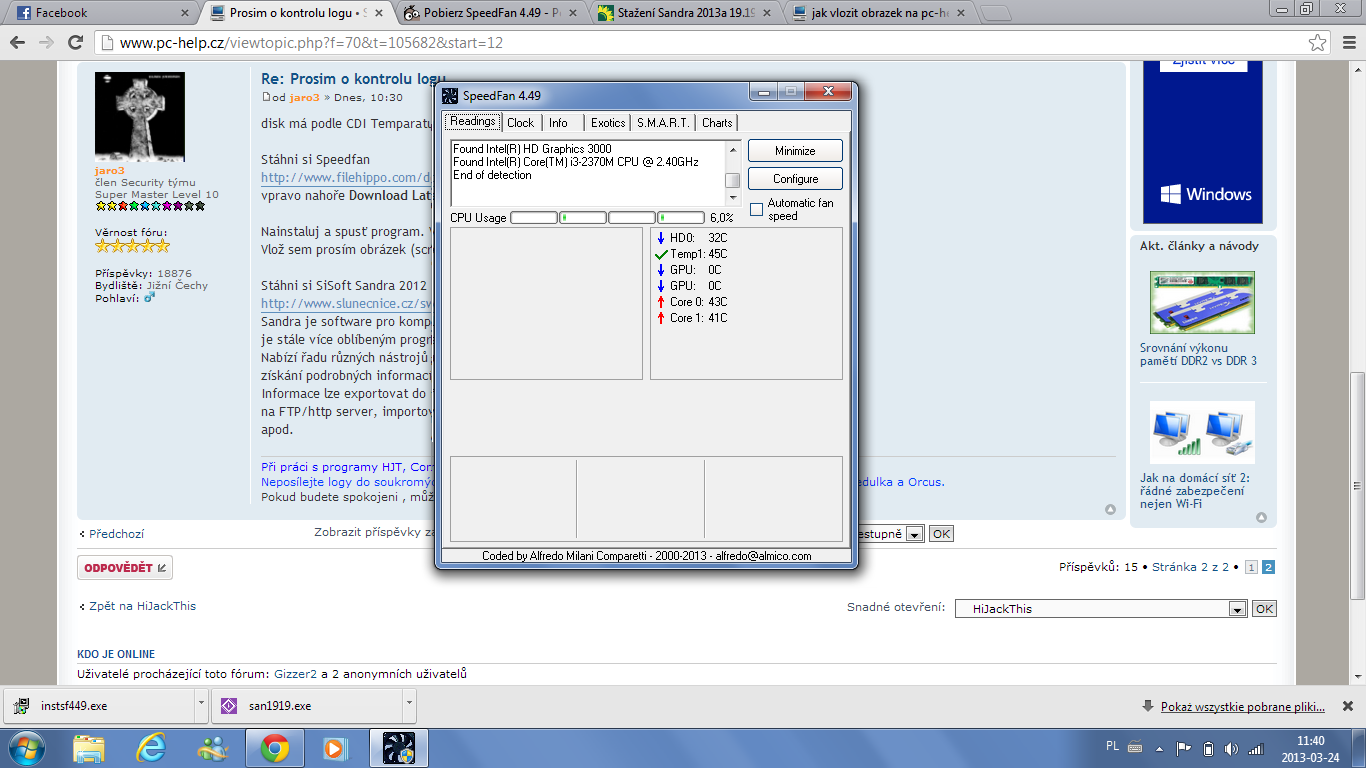Click OK next to the HiJackThis dropdown

[x=1264, y=609]
